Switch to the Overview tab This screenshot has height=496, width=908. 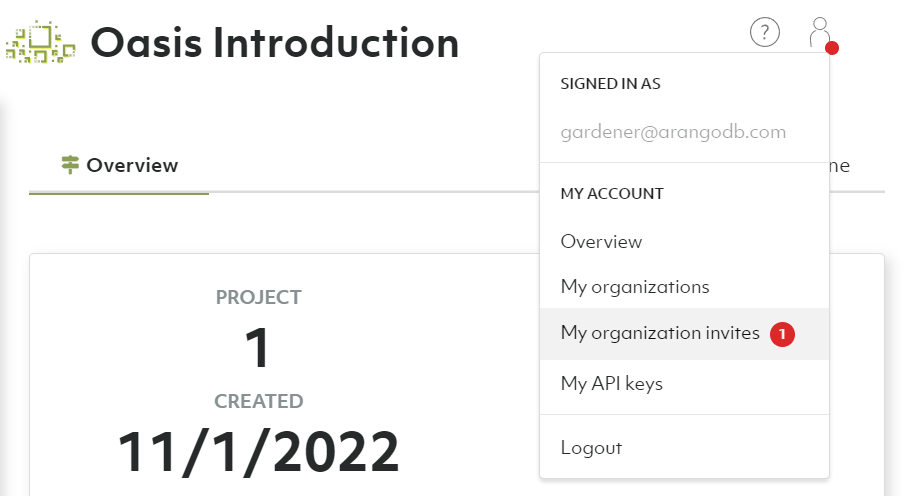click(120, 165)
